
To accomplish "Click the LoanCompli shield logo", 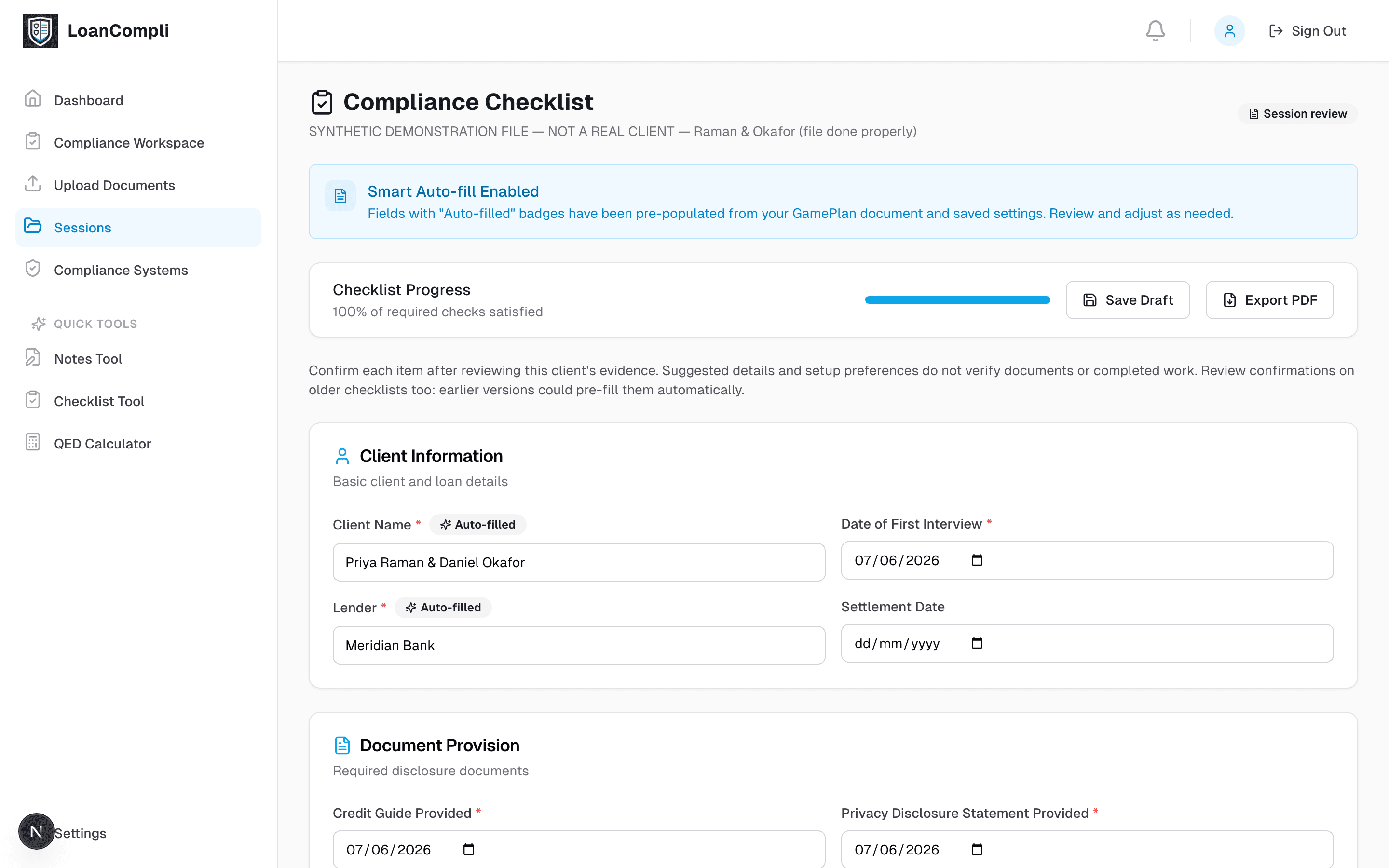I will pos(40,31).
